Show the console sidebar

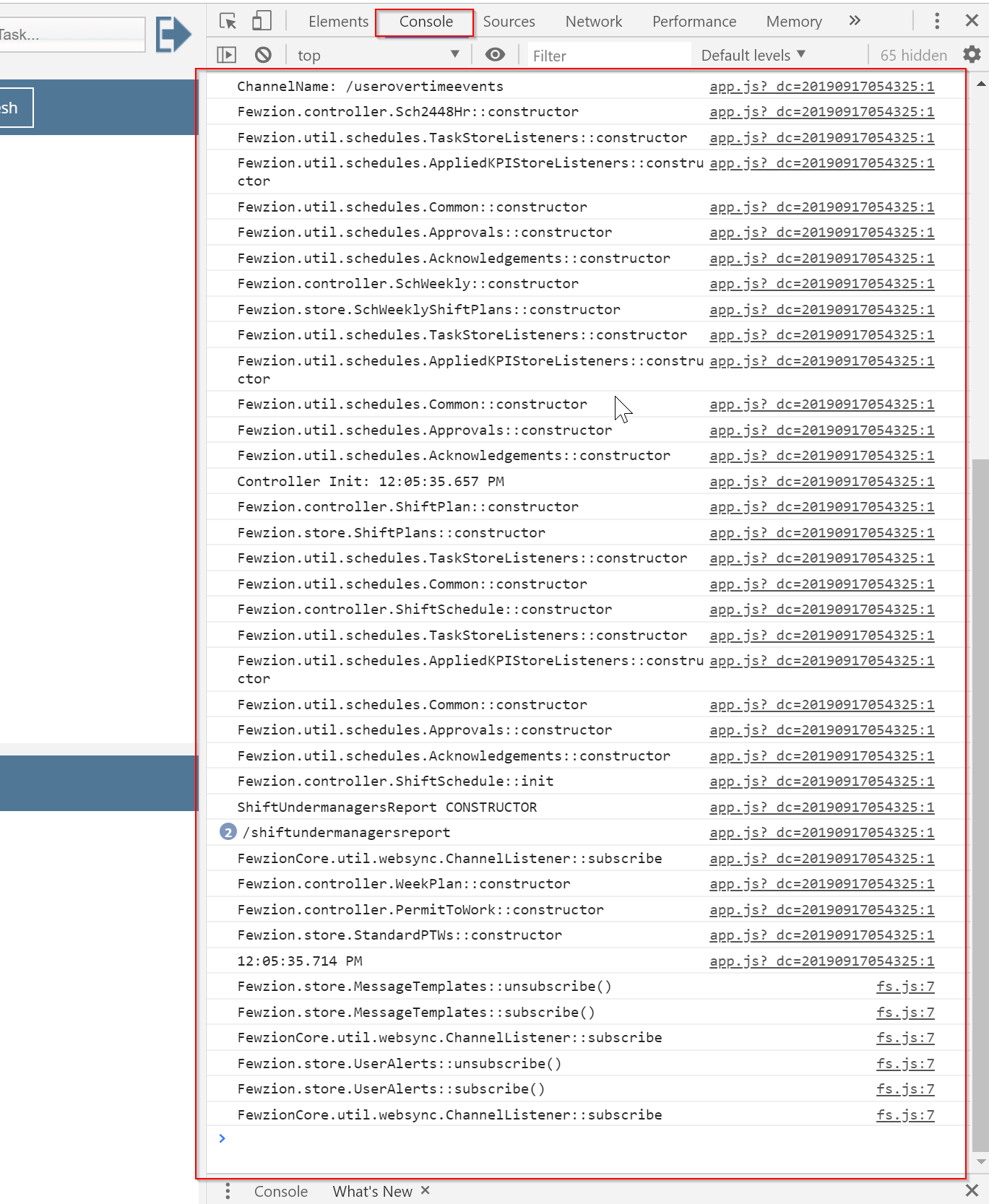click(227, 55)
